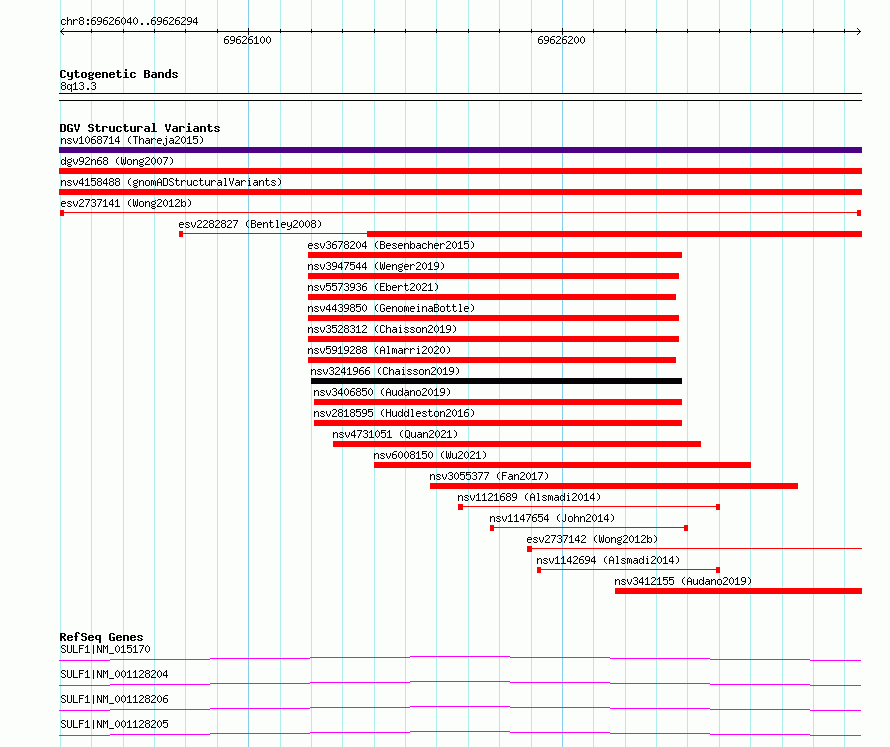The image size is (890, 747).
Task: Open SULF1|NM_001128206 gene label
Action: coord(114,699)
